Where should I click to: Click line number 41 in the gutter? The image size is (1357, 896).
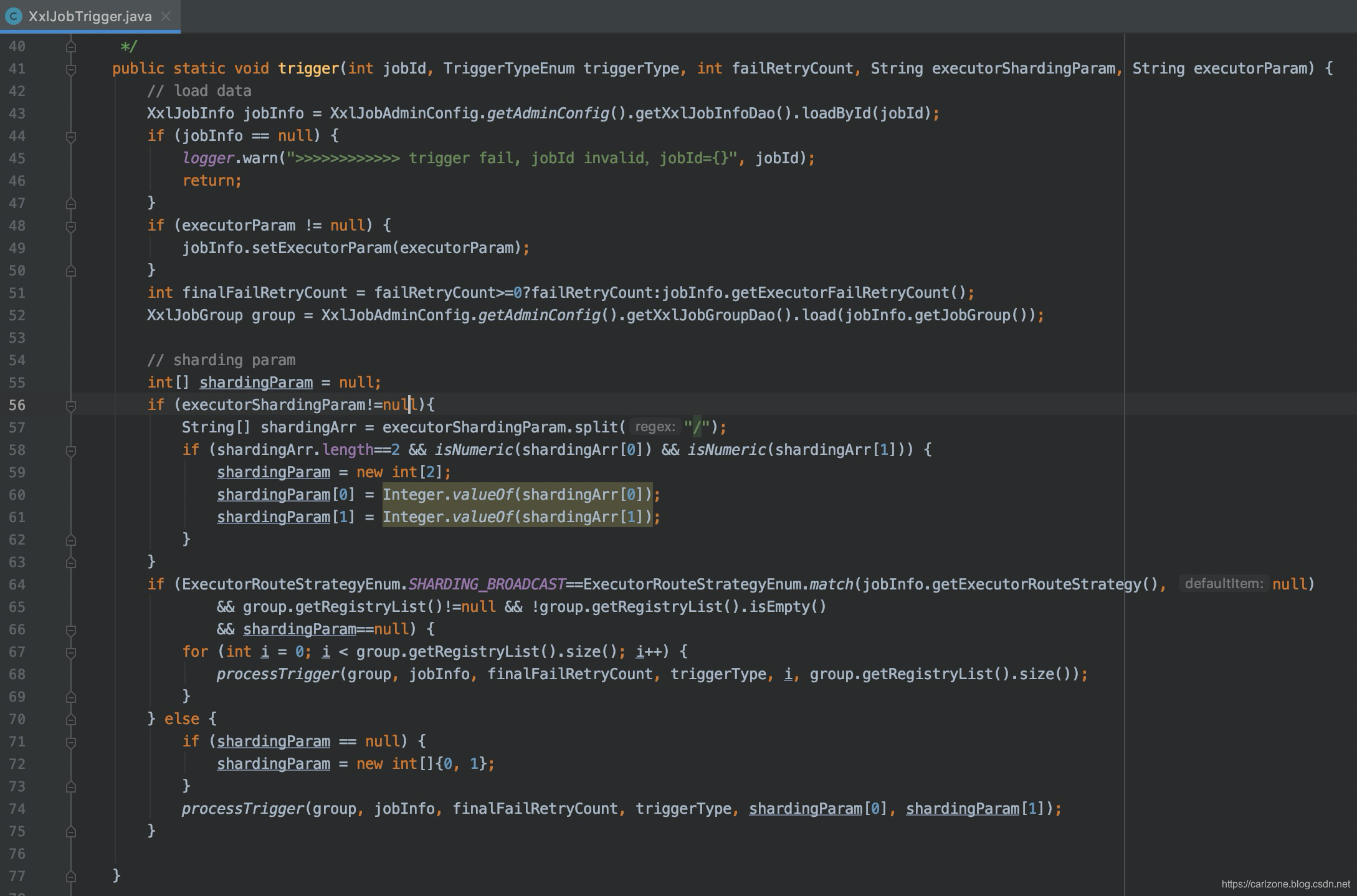17,69
